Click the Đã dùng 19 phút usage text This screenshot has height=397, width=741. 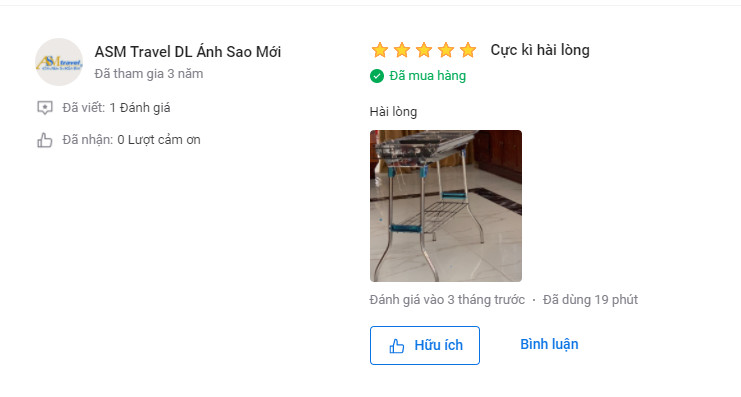pos(590,300)
